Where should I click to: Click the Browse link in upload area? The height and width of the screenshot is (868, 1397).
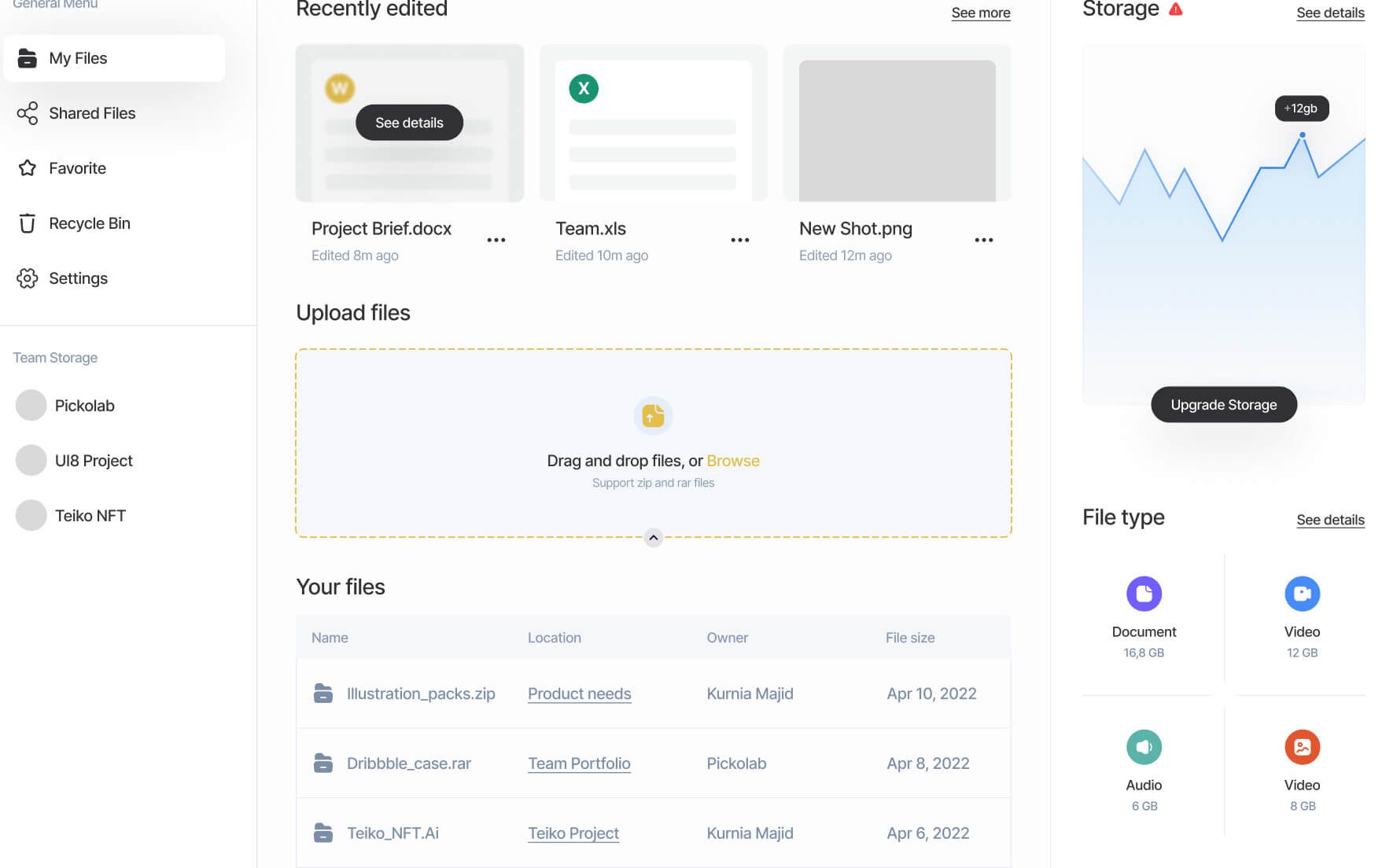coord(732,461)
